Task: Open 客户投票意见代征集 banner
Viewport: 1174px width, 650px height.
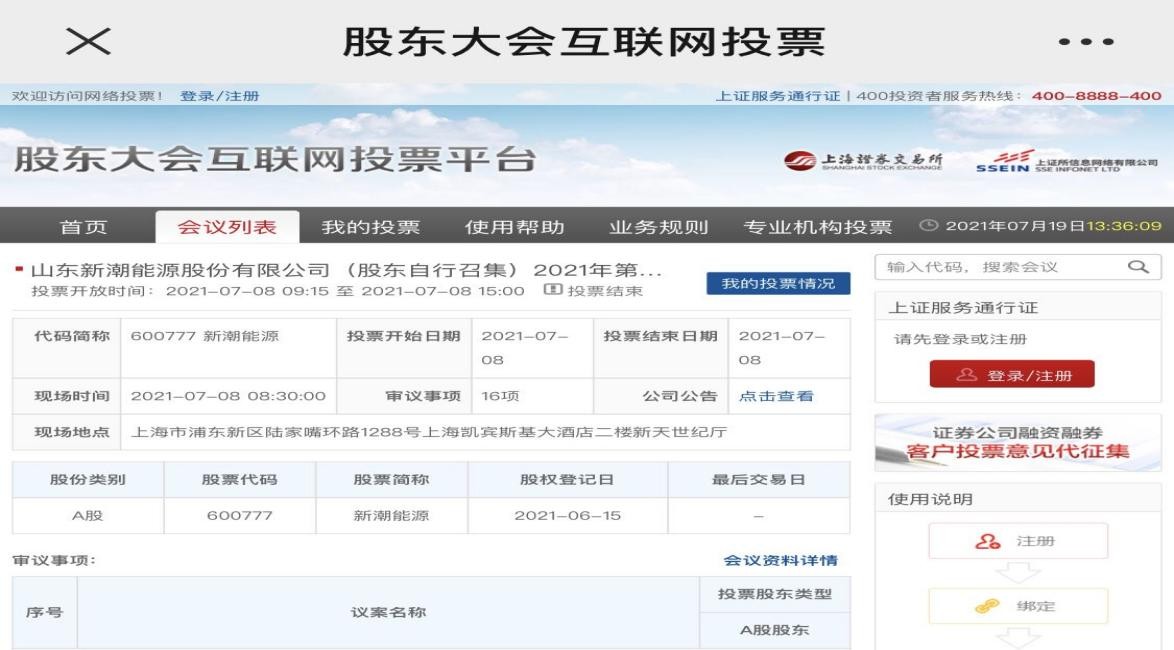Action: click(x=1018, y=442)
